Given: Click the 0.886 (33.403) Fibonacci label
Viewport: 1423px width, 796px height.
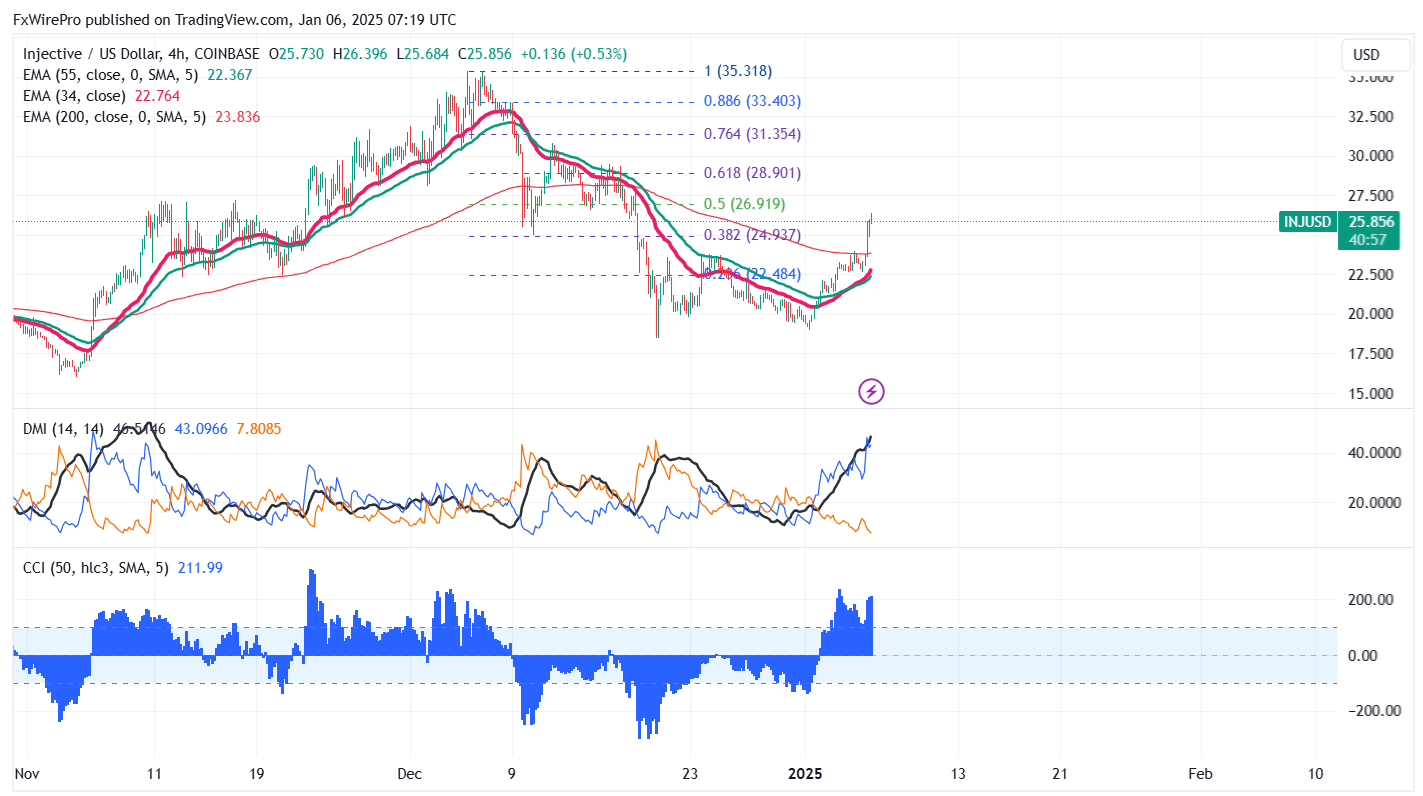Looking at the screenshot, I should pos(751,101).
